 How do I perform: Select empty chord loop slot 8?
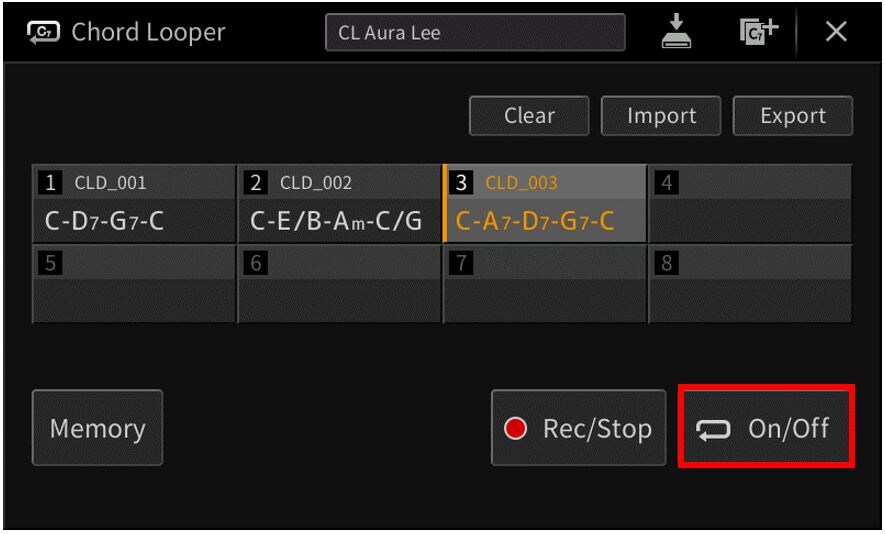coord(750,284)
